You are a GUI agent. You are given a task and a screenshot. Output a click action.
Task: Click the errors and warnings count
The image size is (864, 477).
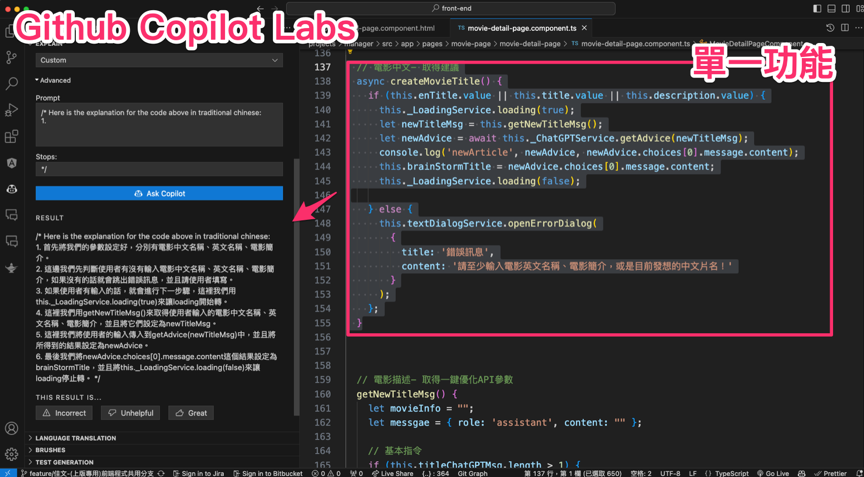click(327, 473)
